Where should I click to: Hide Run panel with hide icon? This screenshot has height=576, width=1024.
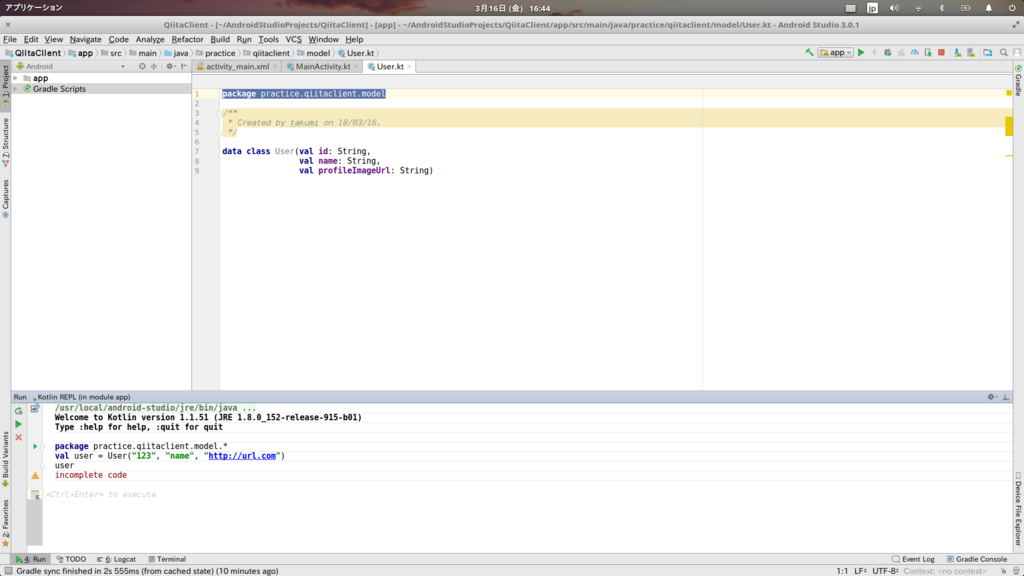[x=1006, y=396]
